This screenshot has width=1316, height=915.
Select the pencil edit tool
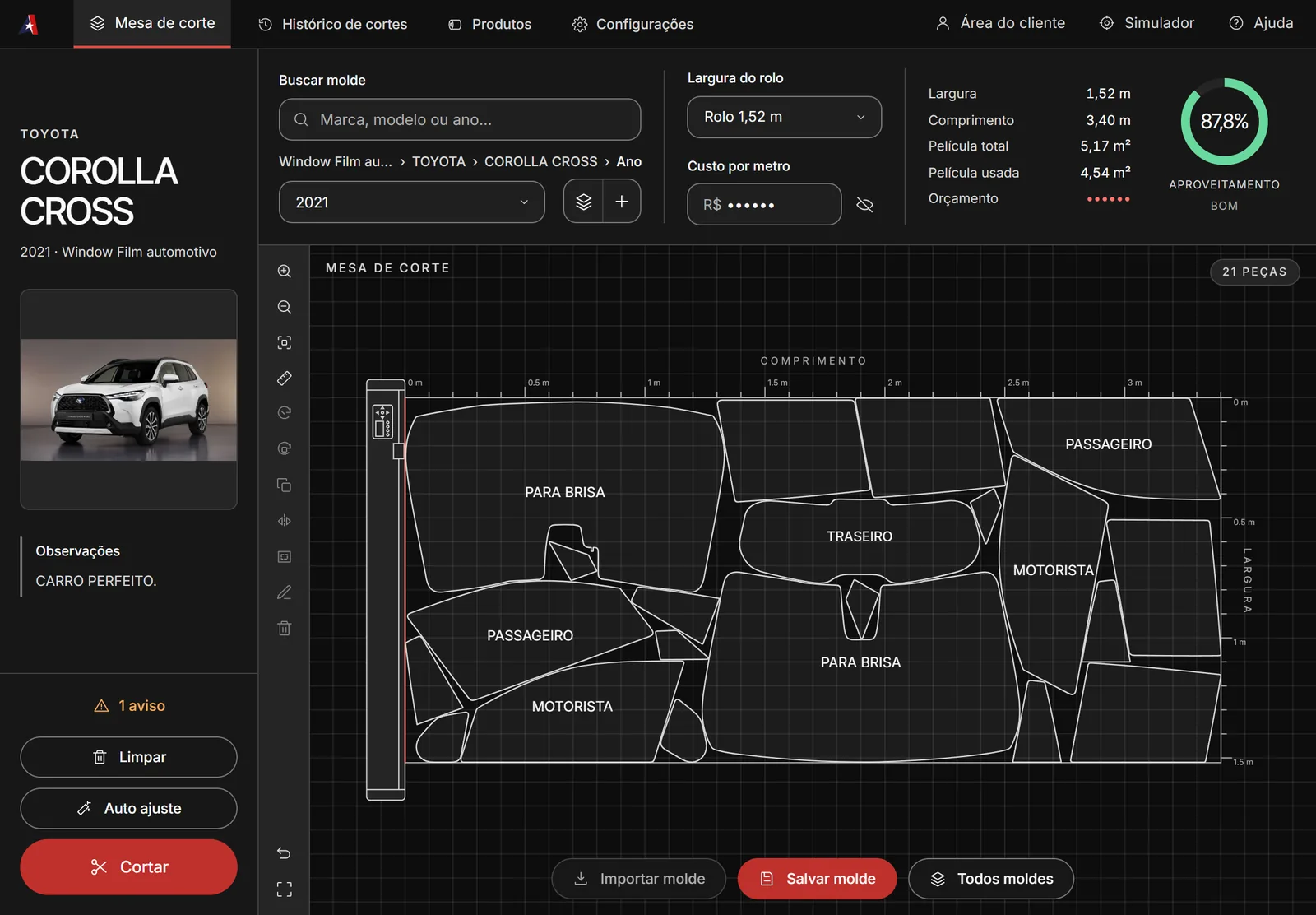coord(285,592)
